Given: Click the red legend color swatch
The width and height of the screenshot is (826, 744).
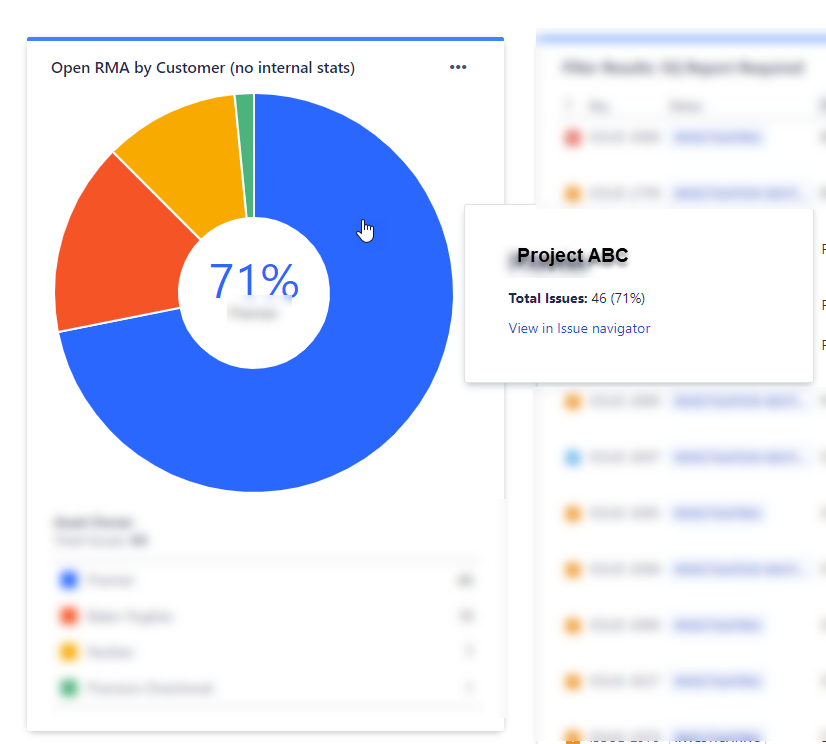Looking at the screenshot, I should pyautogui.click(x=68, y=615).
